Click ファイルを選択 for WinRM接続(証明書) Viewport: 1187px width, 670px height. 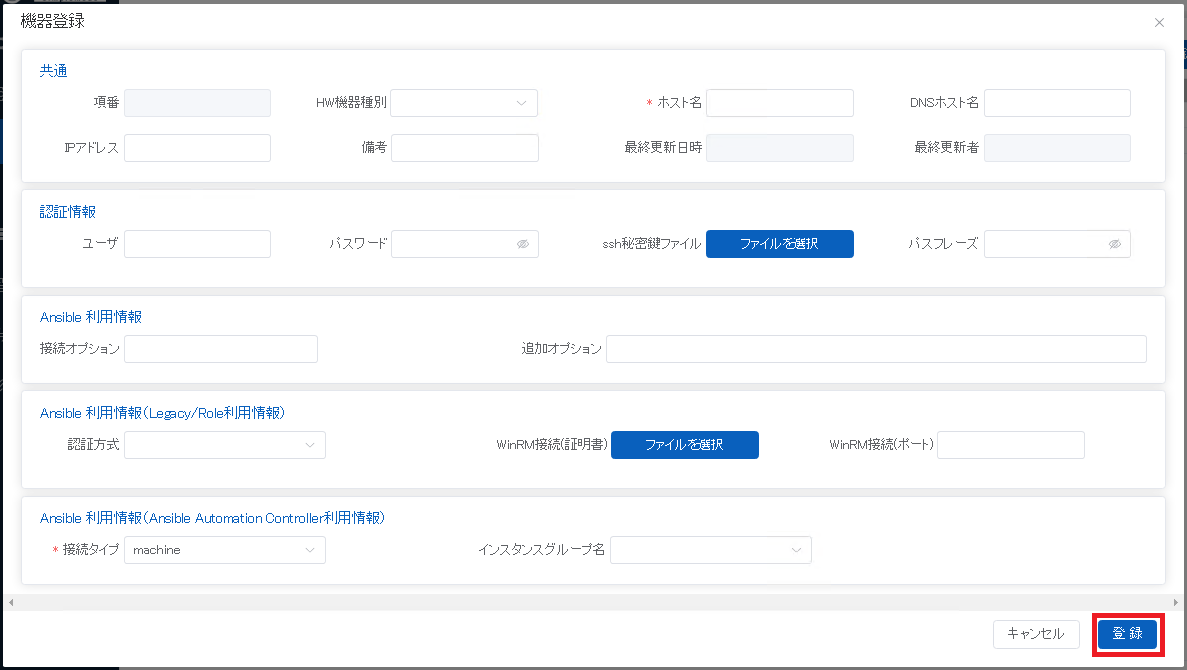coord(684,445)
